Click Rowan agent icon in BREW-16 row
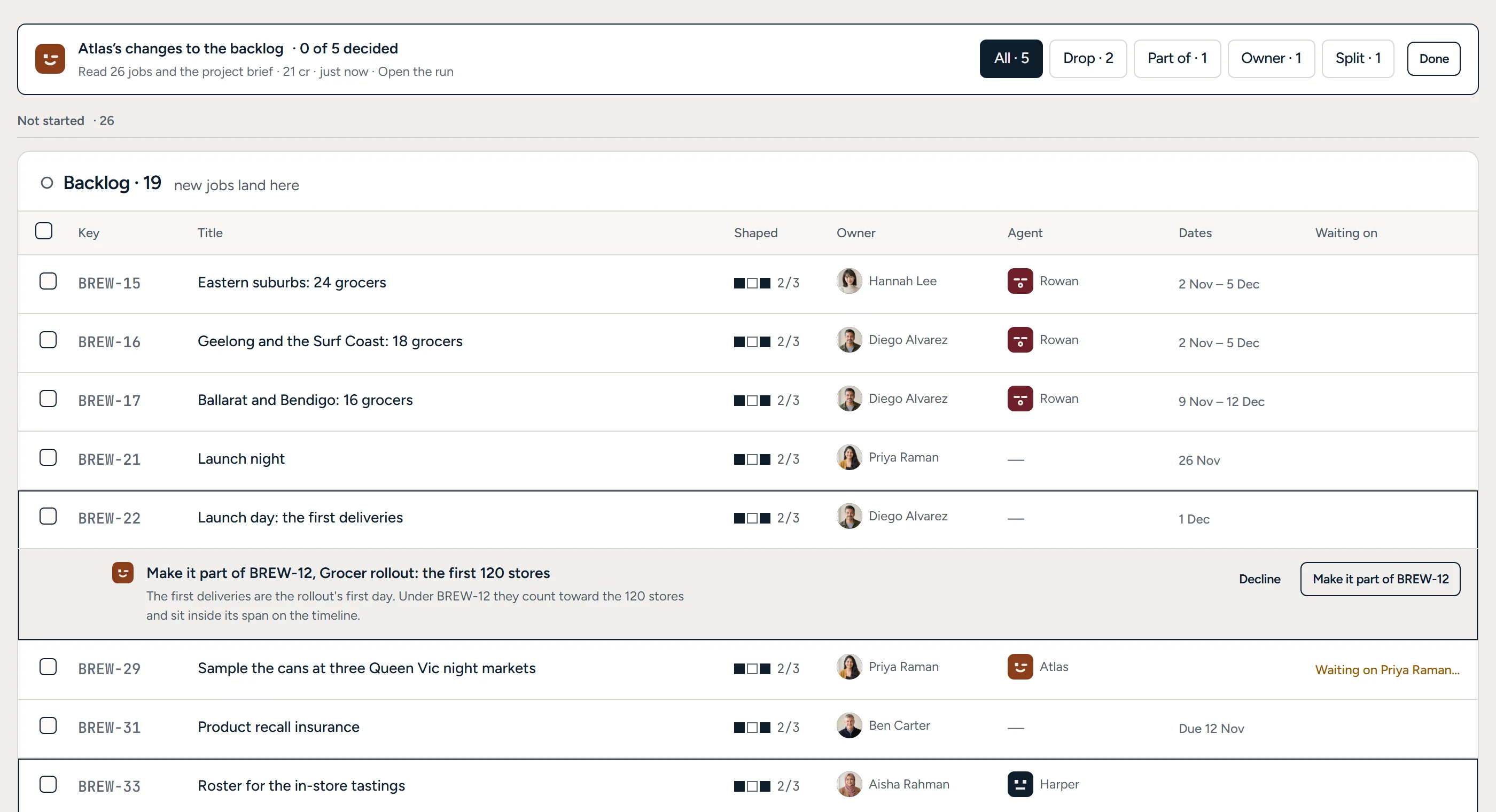The image size is (1496, 812). click(x=1020, y=340)
